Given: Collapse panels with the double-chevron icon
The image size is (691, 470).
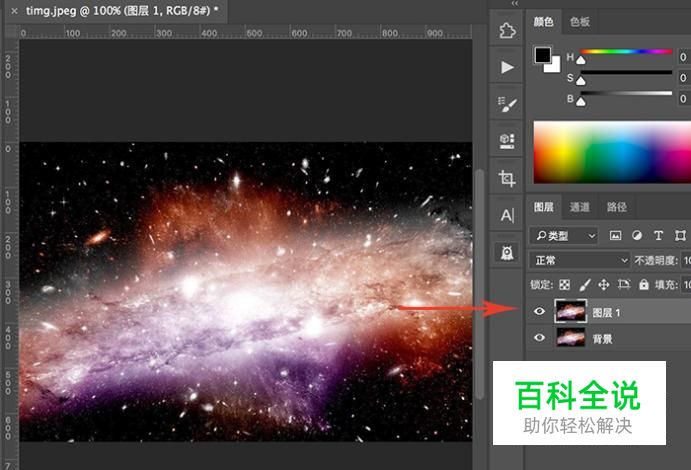Looking at the screenshot, I should [x=514, y=4].
